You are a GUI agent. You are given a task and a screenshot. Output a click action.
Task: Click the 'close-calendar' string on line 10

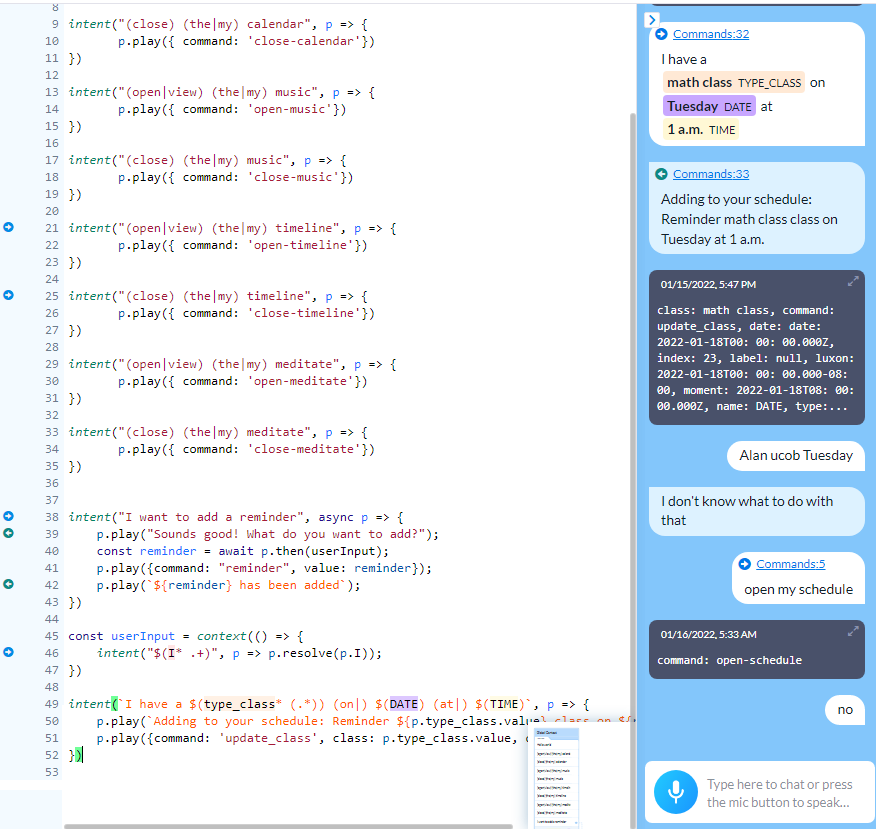pyautogui.click(x=304, y=41)
